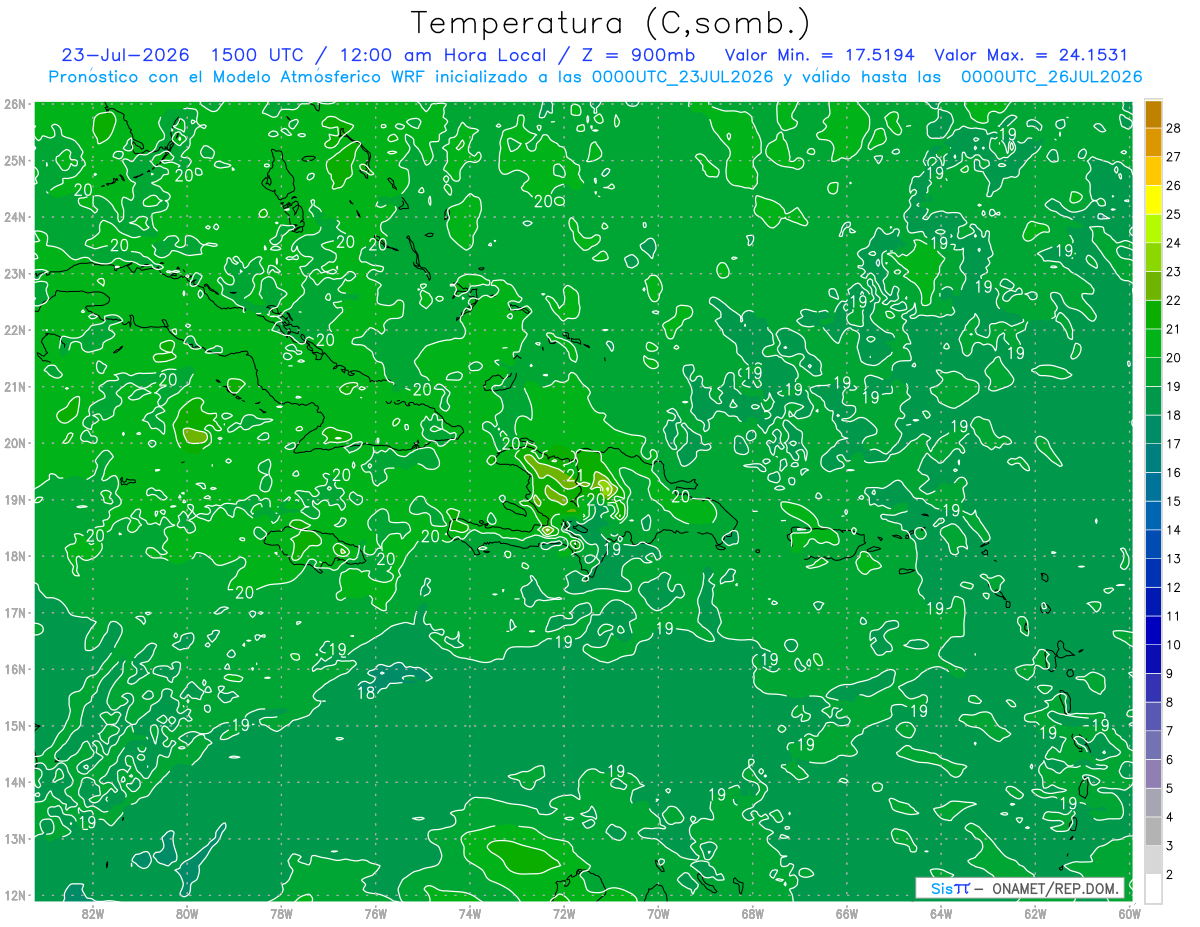Pick the white swatch below label 2

1153,889
